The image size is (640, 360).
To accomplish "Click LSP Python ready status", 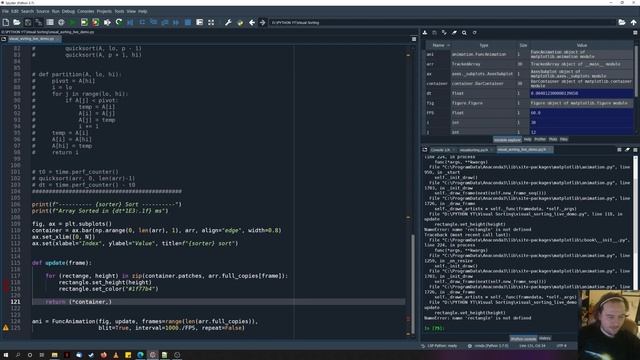I will click(439, 346).
